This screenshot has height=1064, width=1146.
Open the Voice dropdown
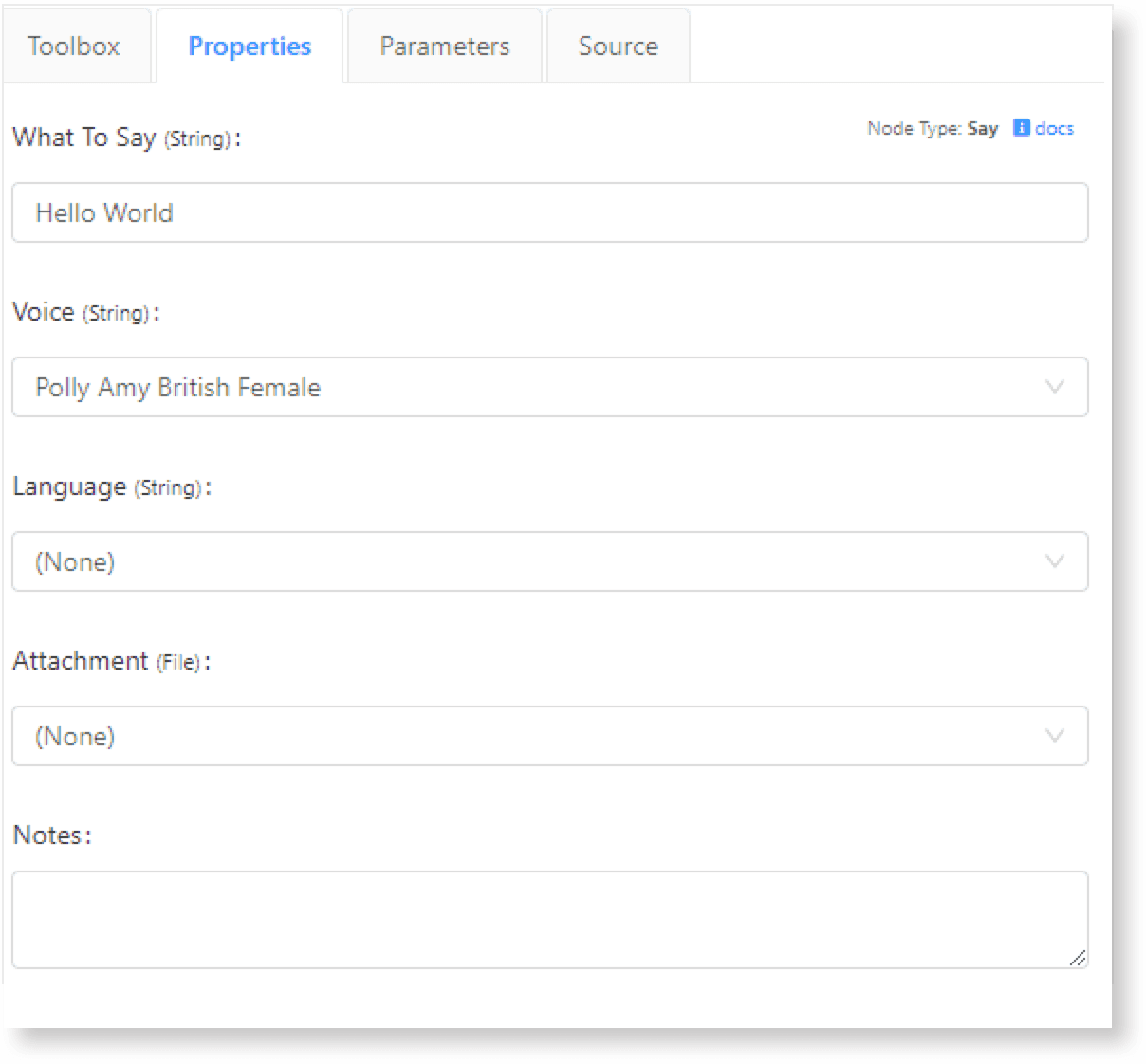(x=549, y=387)
